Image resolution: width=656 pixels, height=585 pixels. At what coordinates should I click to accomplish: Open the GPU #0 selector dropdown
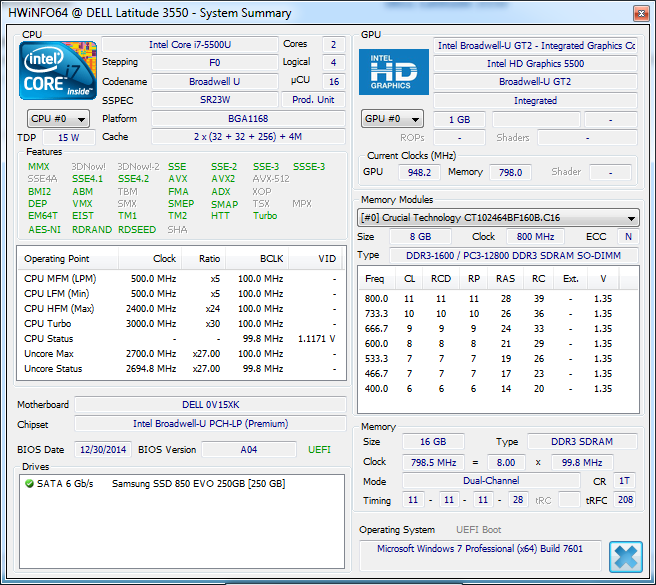click(x=392, y=119)
